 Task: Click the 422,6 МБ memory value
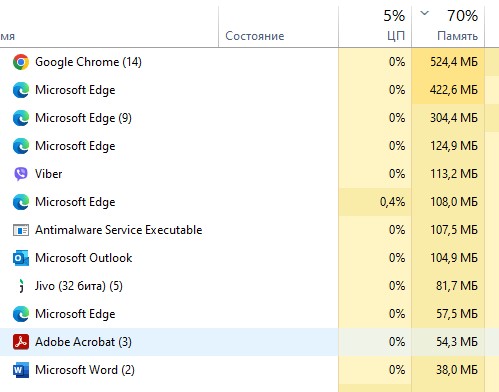454,90
